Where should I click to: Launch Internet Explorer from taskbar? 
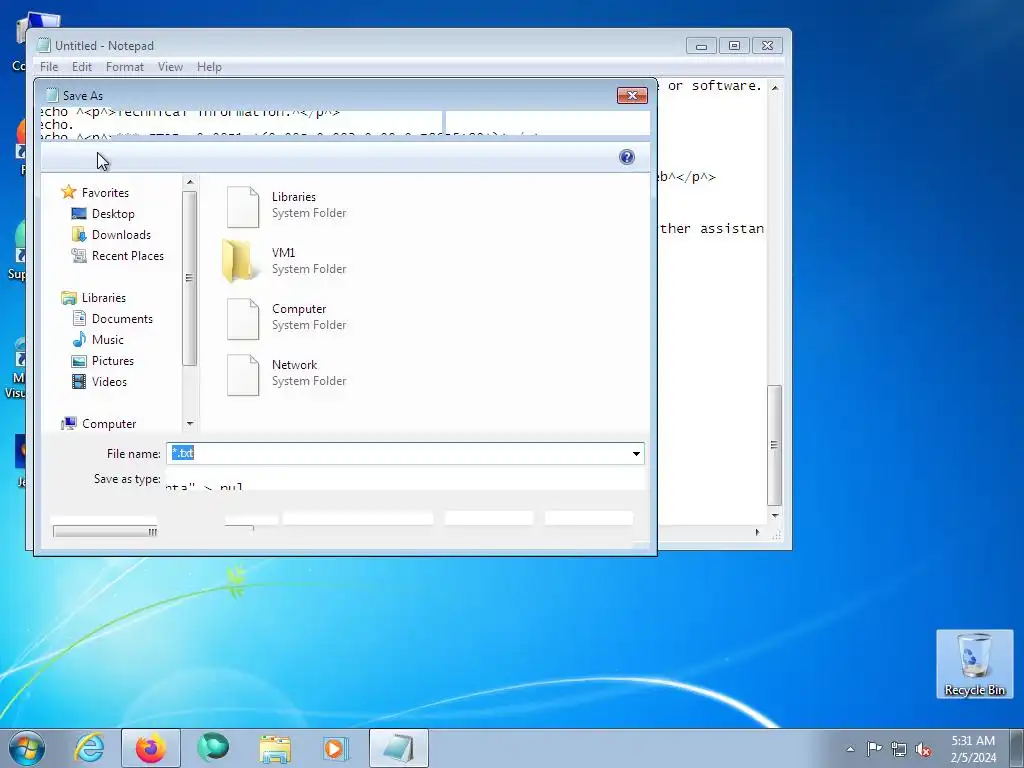89,748
